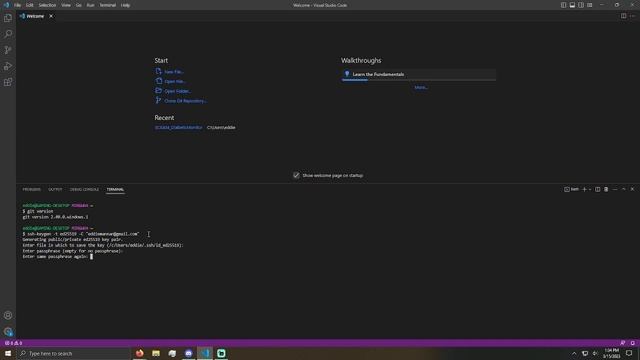Select the Terminal panel tab
Viewport: 640px width, 360px height.
click(x=115, y=189)
